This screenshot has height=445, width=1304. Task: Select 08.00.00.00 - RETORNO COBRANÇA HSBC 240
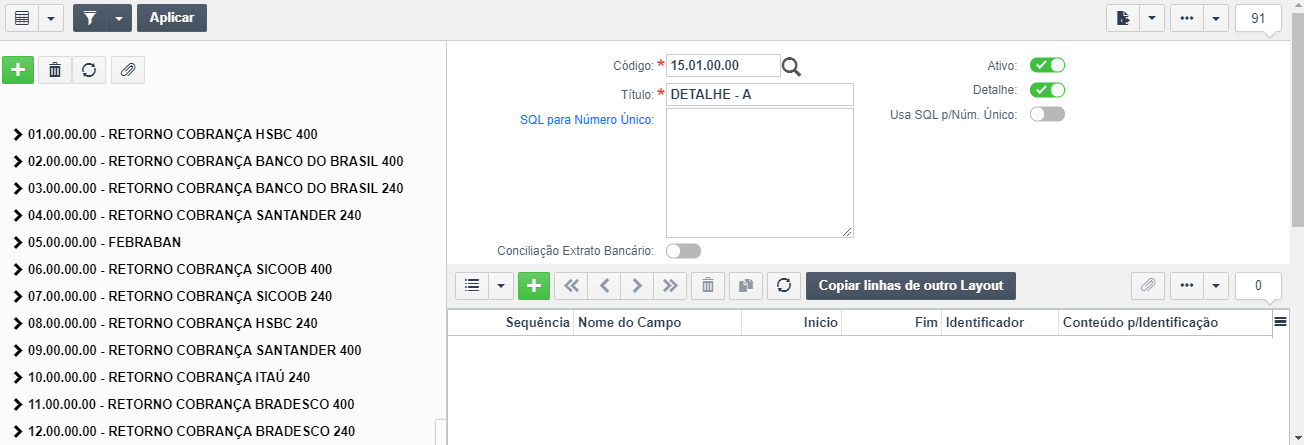[173, 323]
